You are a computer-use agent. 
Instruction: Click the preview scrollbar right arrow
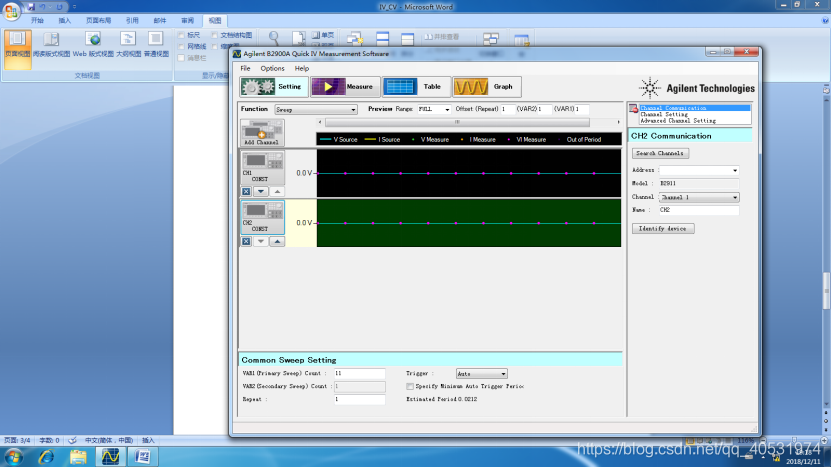(x=618, y=122)
